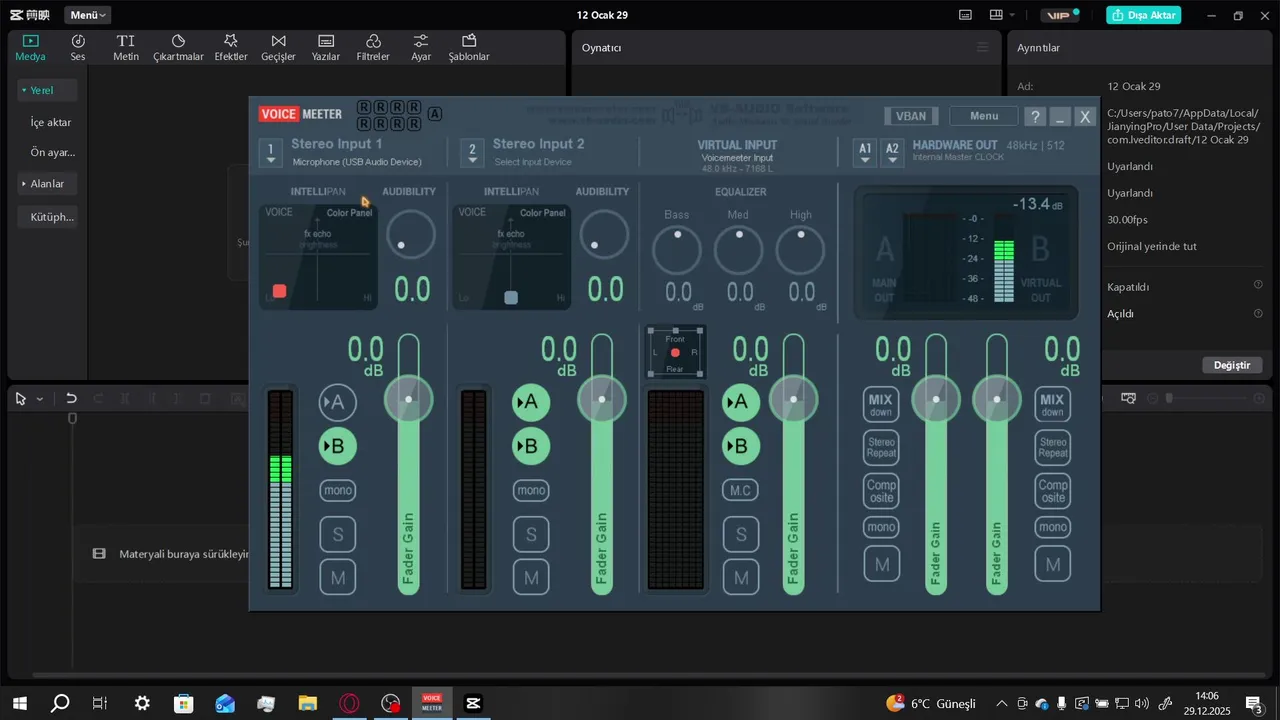Open the Medya tab in CapCut
Viewport: 1280px width, 720px height.
click(30, 47)
